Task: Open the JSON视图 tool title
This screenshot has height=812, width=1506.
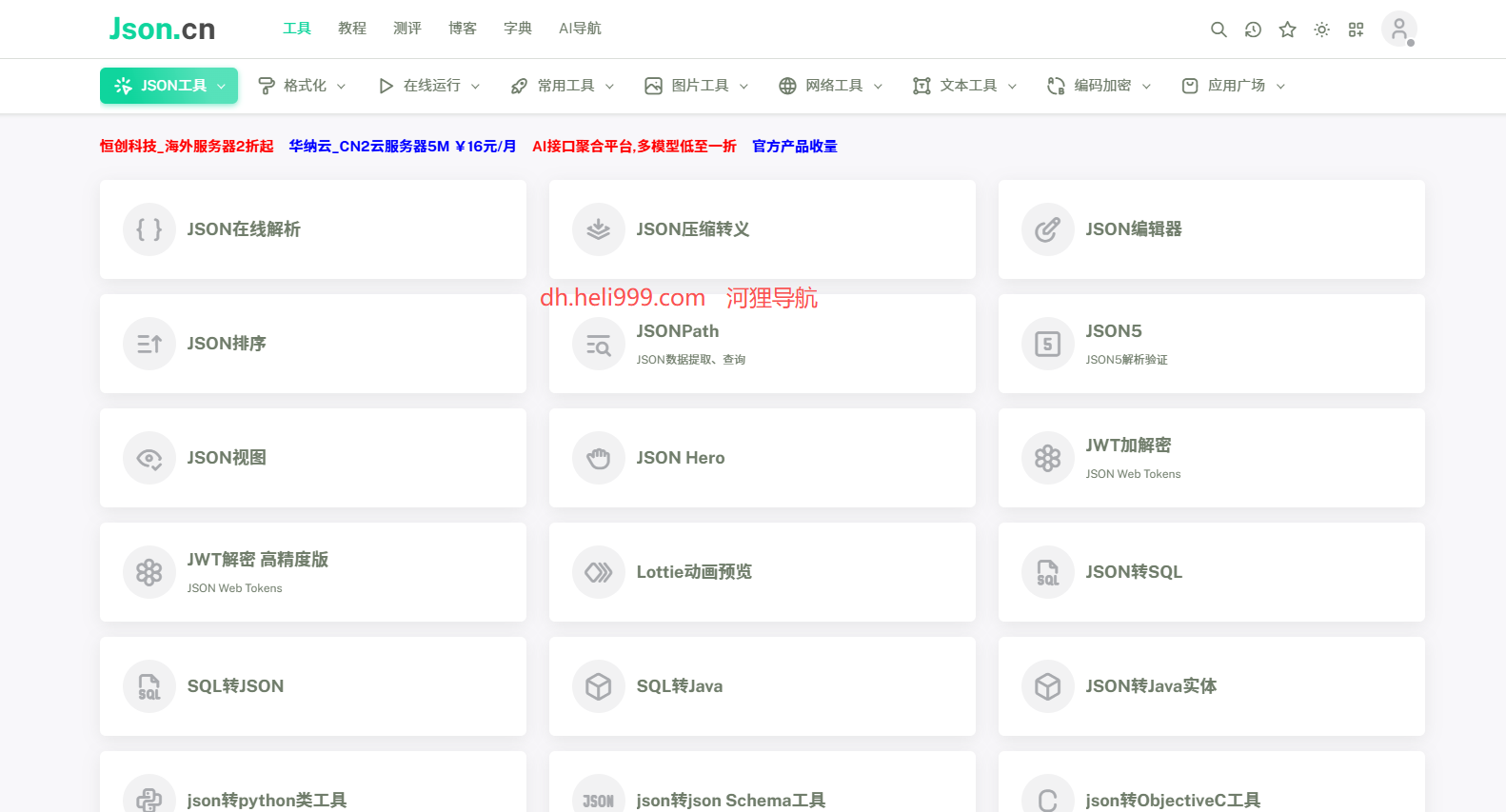Action: click(x=227, y=458)
